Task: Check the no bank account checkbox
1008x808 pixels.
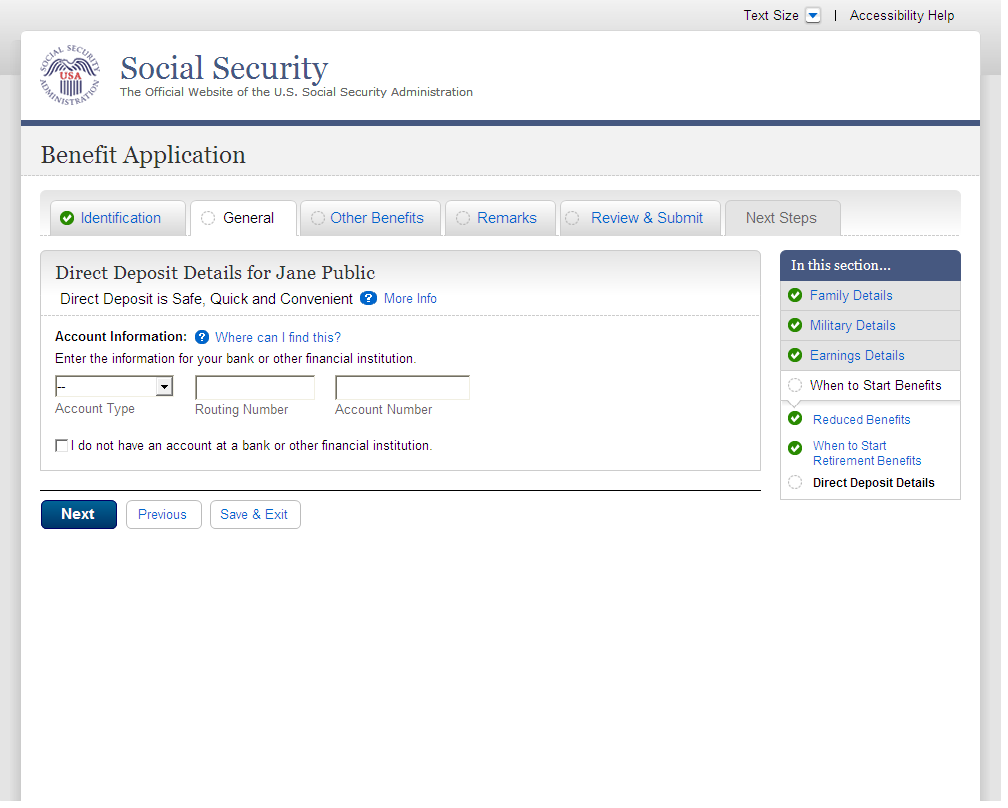Action: point(62,446)
